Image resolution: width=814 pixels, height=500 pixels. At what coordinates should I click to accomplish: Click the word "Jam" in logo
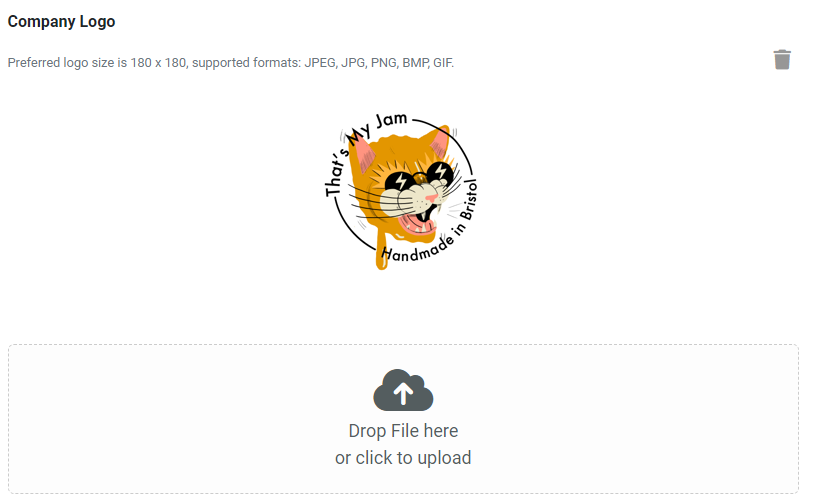coord(391,120)
